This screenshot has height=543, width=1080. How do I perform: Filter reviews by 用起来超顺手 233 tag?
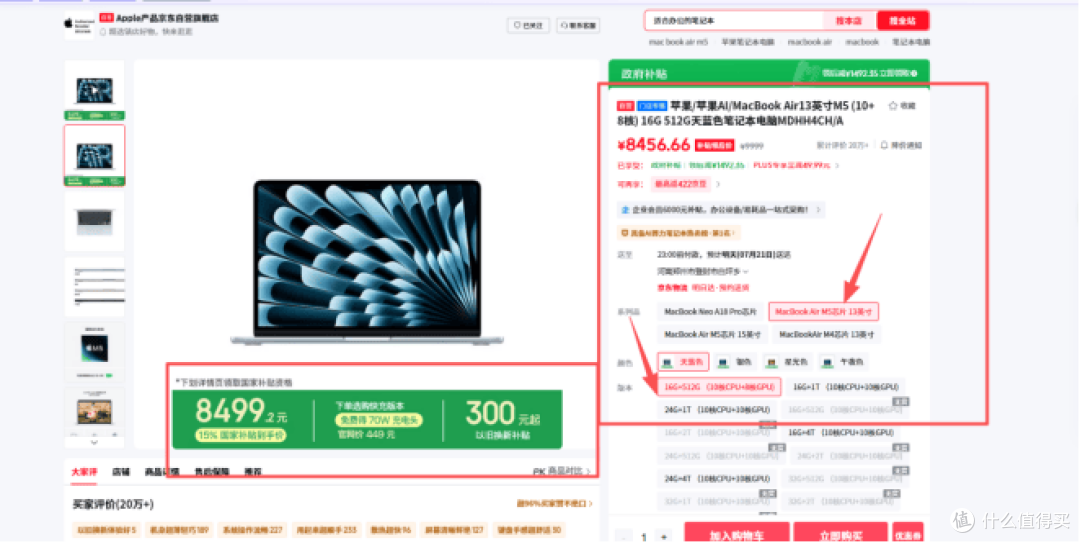(326, 530)
